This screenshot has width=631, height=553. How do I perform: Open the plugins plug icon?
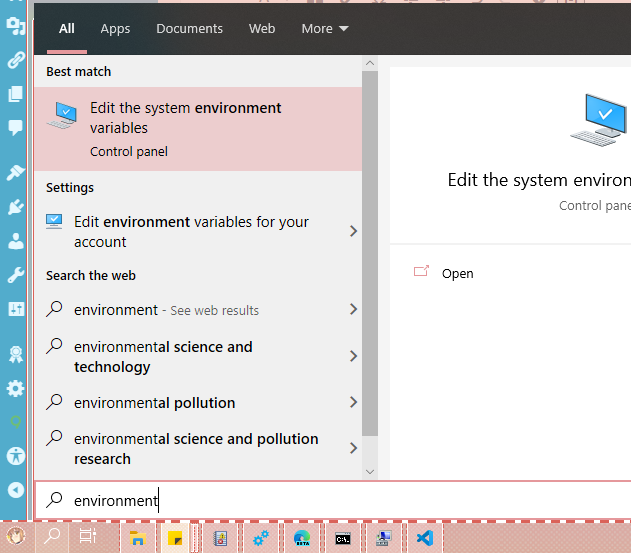click(x=15, y=207)
